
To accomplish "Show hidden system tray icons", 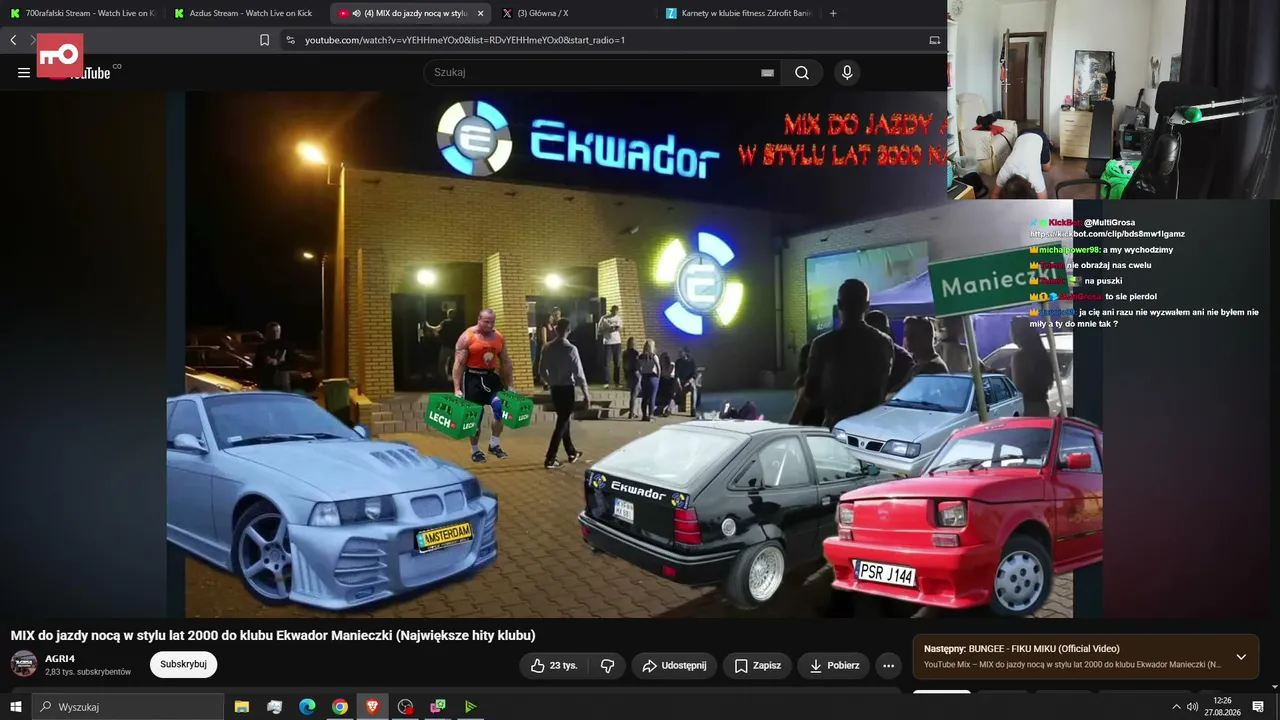I will tap(1176, 707).
